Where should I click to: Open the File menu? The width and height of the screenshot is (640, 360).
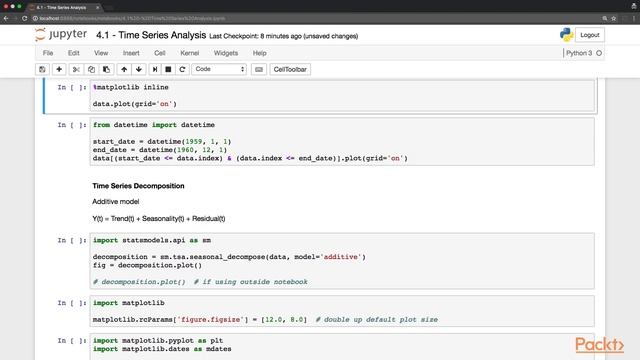(x=48, y=53)
